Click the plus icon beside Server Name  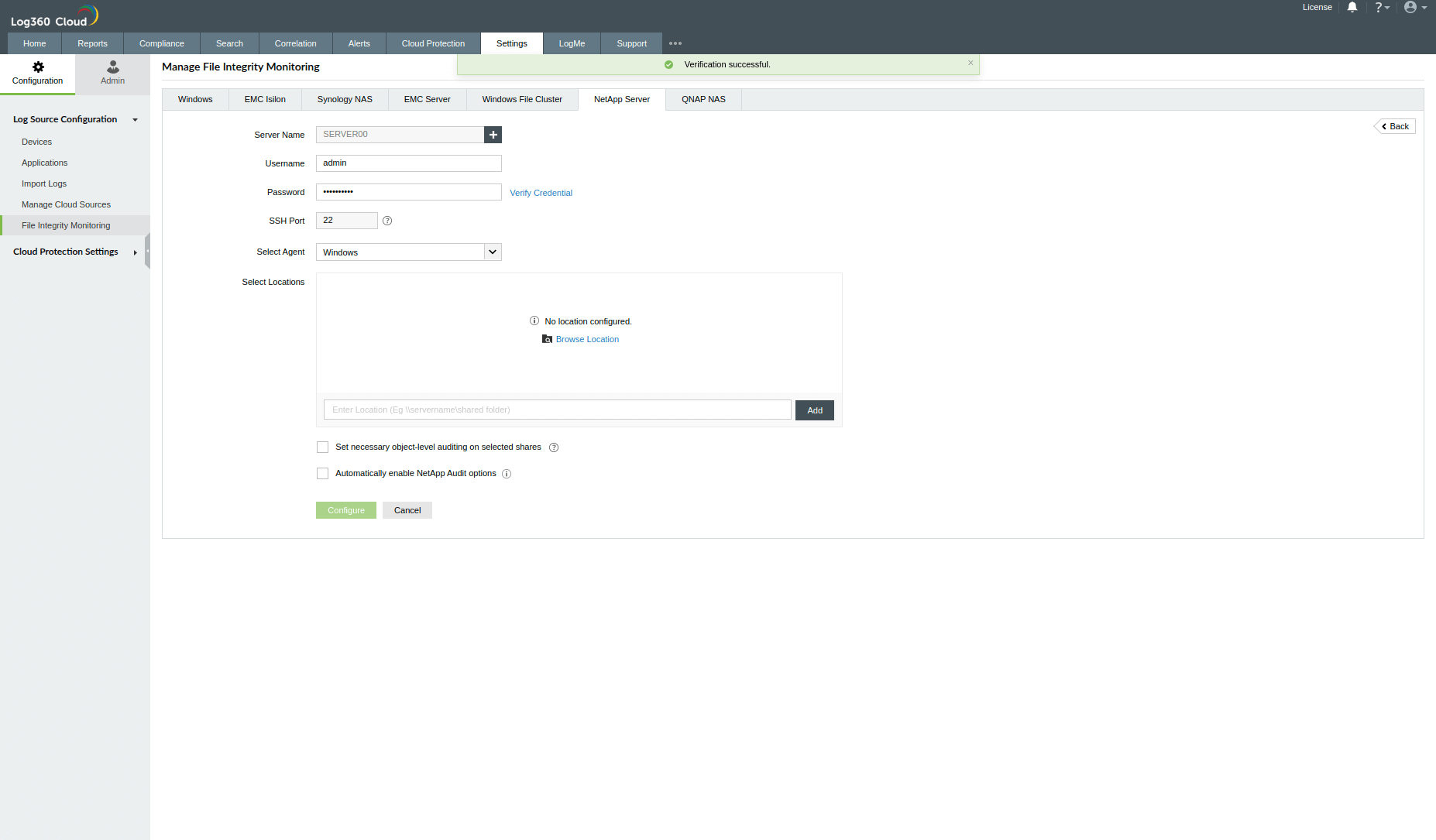(x=493, y=134)
